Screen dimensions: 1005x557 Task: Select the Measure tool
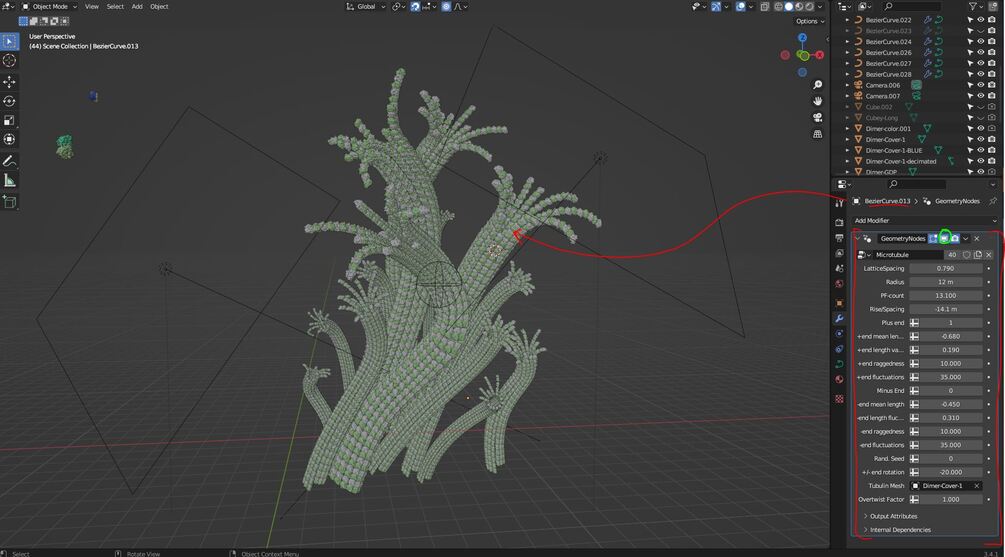[9, 181]
